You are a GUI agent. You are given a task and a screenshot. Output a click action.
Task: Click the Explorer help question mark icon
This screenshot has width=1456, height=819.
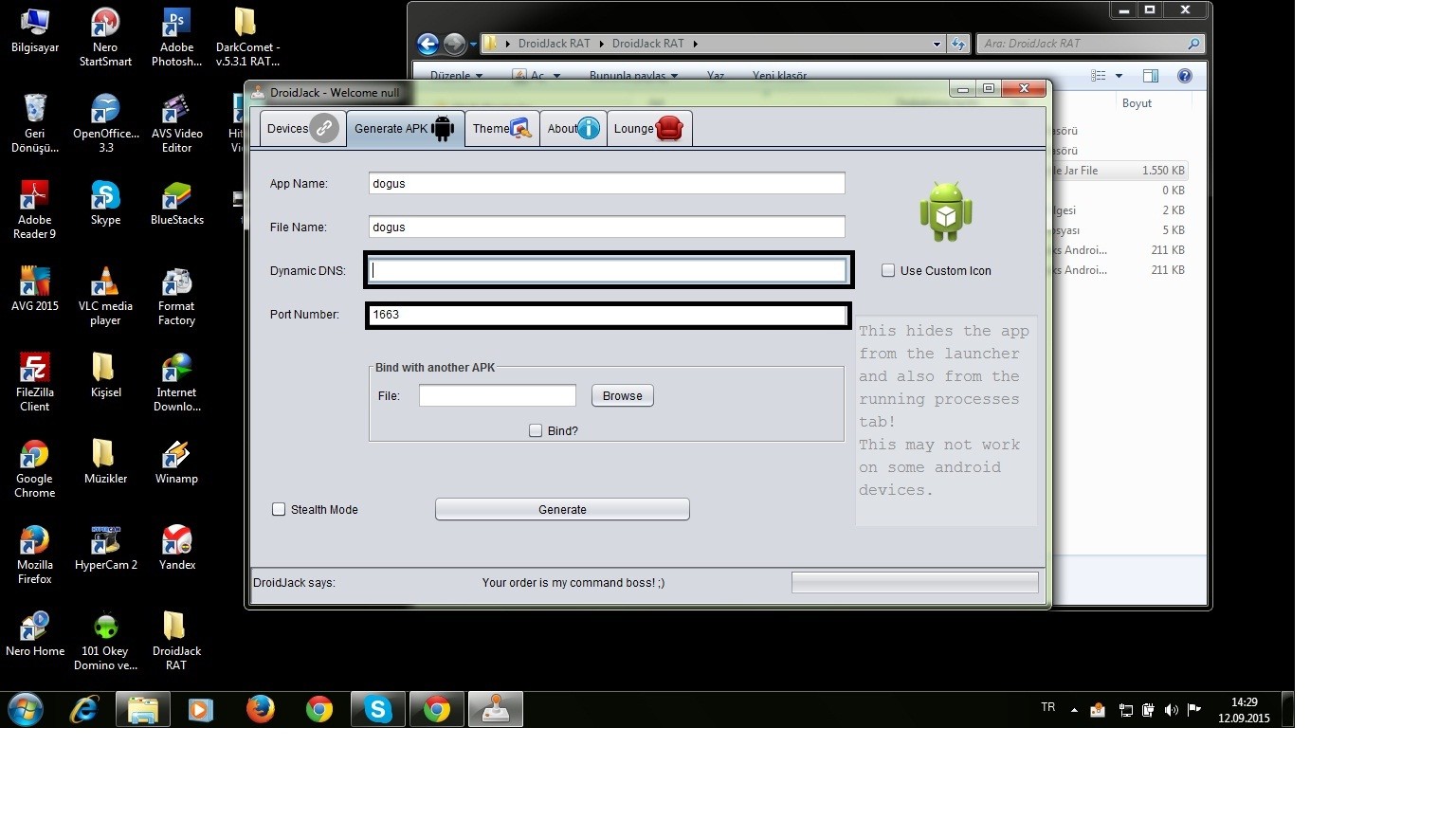point(1184,76)
